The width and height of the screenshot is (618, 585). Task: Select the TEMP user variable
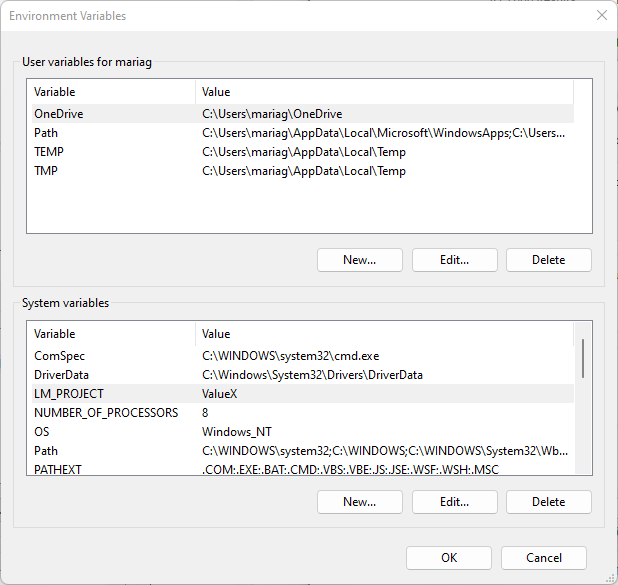pos(49,152)
